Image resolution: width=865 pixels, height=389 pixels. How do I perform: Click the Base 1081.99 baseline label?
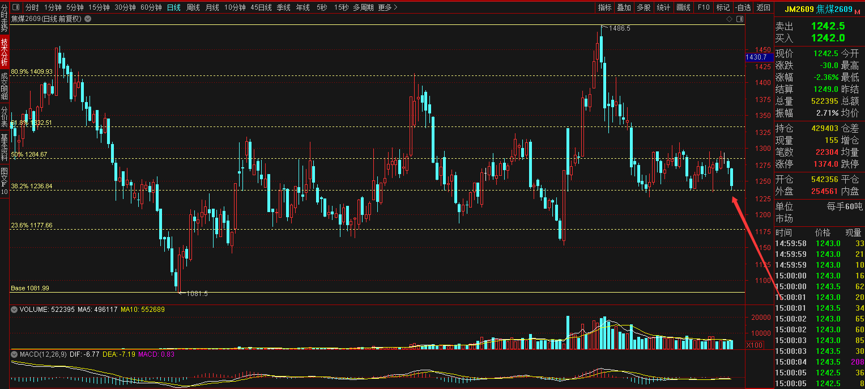[30, 288]
